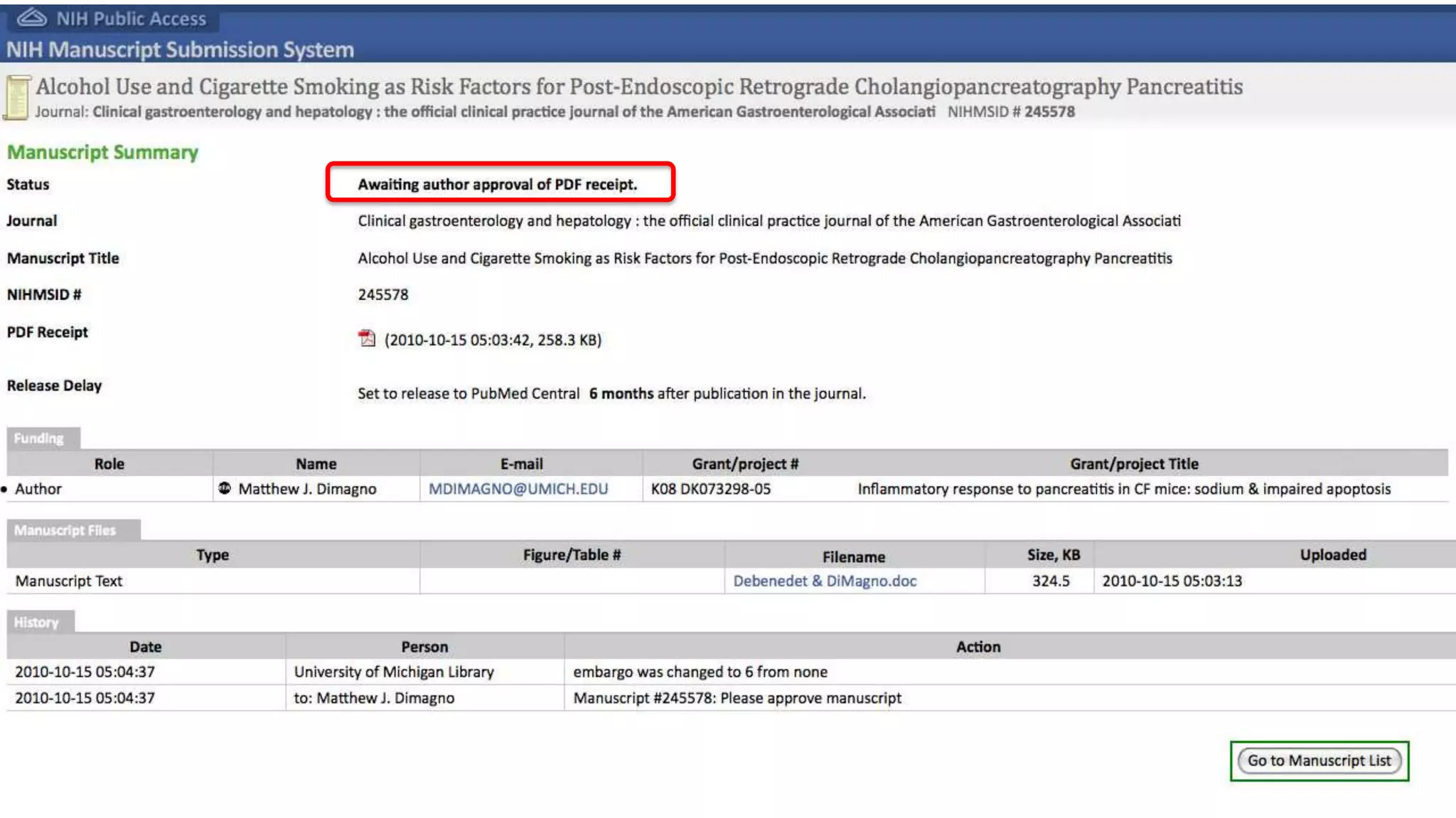Click the Uploaded column header
The height and width of the screenshot is (818, 1456).
pos(1333,555)
